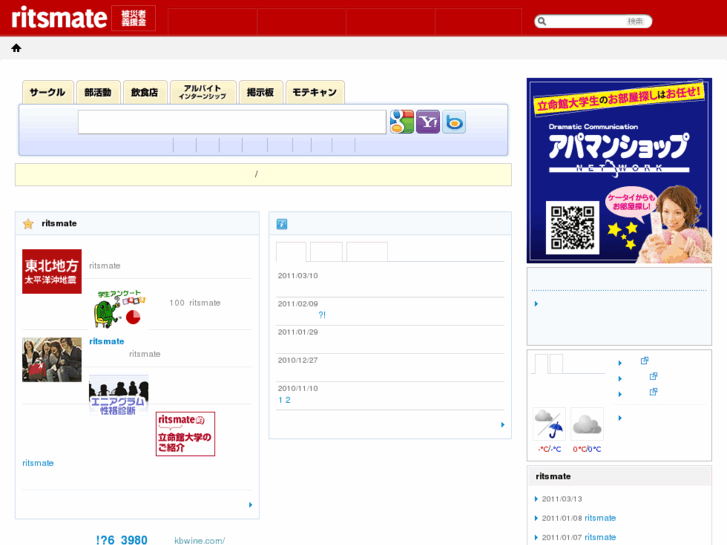Open the 東北地方太平洋沖地震 red banner
Viewport: 727px width, 545px height.
[x=52, y=271]
